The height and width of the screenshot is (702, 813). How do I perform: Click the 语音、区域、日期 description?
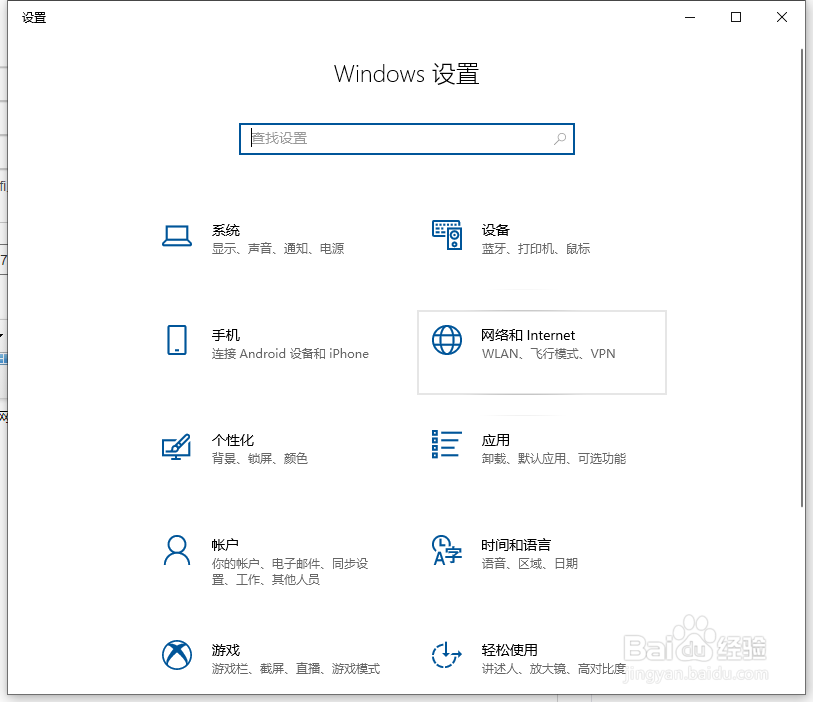point(529,564)
